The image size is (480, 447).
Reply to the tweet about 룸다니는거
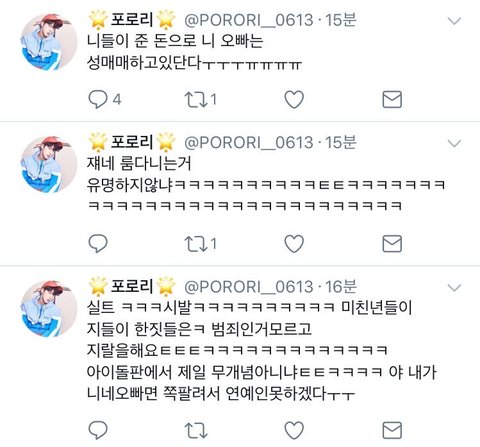98,244
